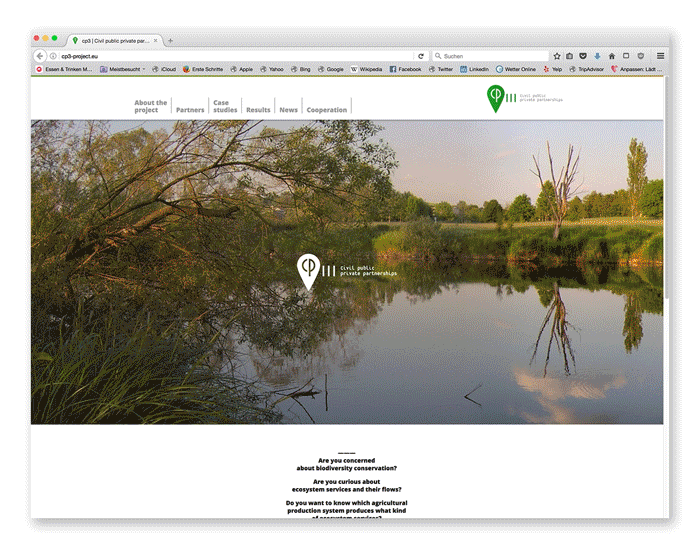Open the Cooperation menu item
The image size is (700, 548).
click(326, 110)
